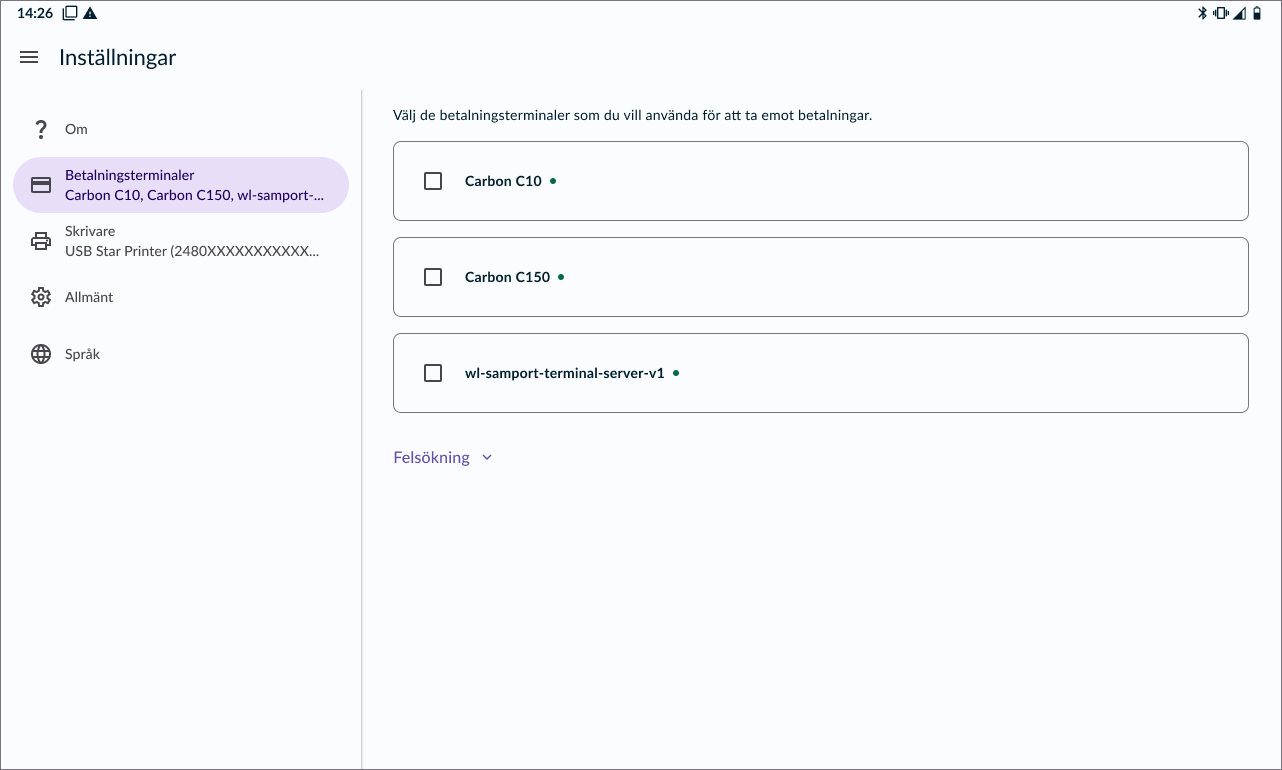1282x770 pixels.
Task: Check the Carbon C10 checkbox
Action: [x=433, y=181]
